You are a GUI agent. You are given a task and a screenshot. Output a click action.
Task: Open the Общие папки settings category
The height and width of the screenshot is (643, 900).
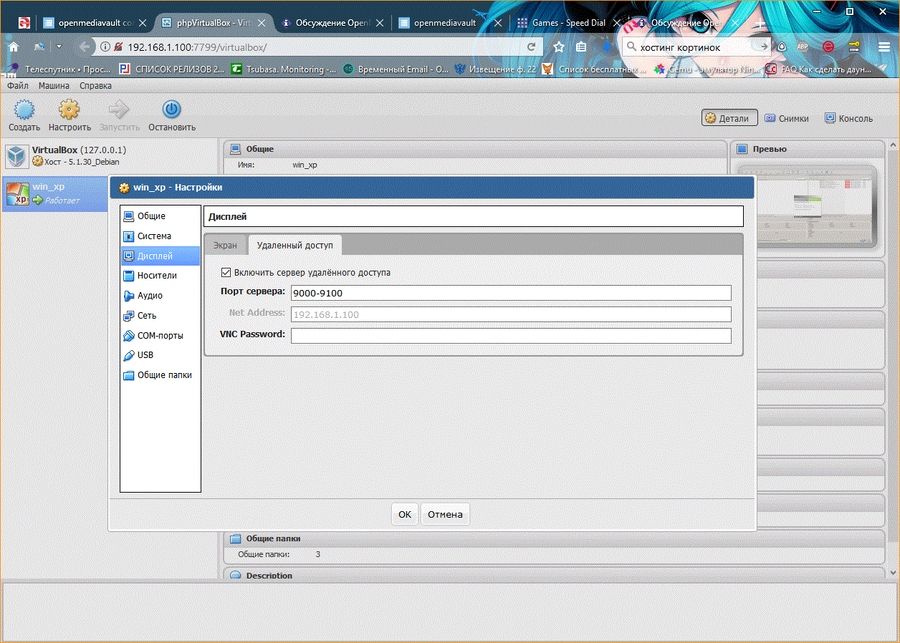pos(164,375)
